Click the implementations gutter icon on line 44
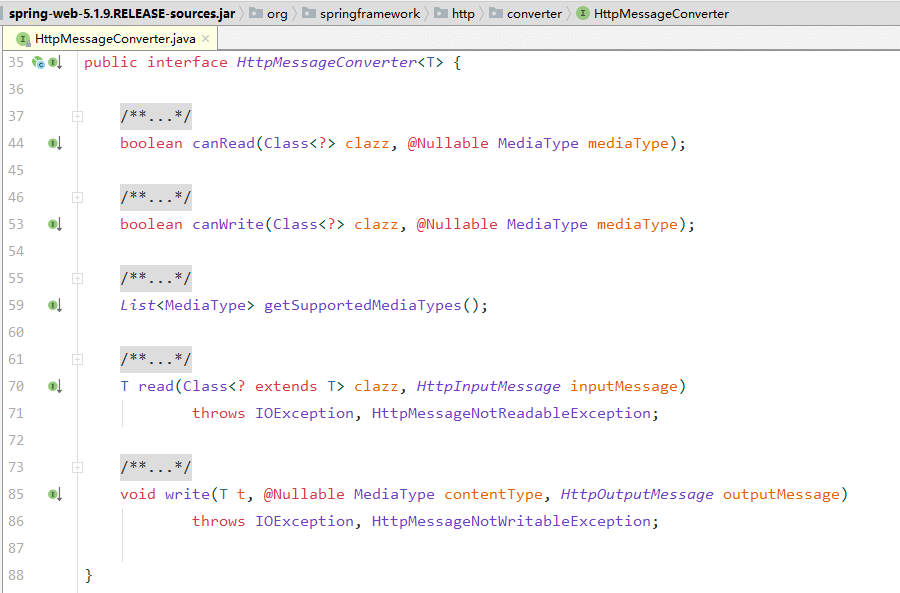This screenshot has width=900, height=593. click(54, 143)
